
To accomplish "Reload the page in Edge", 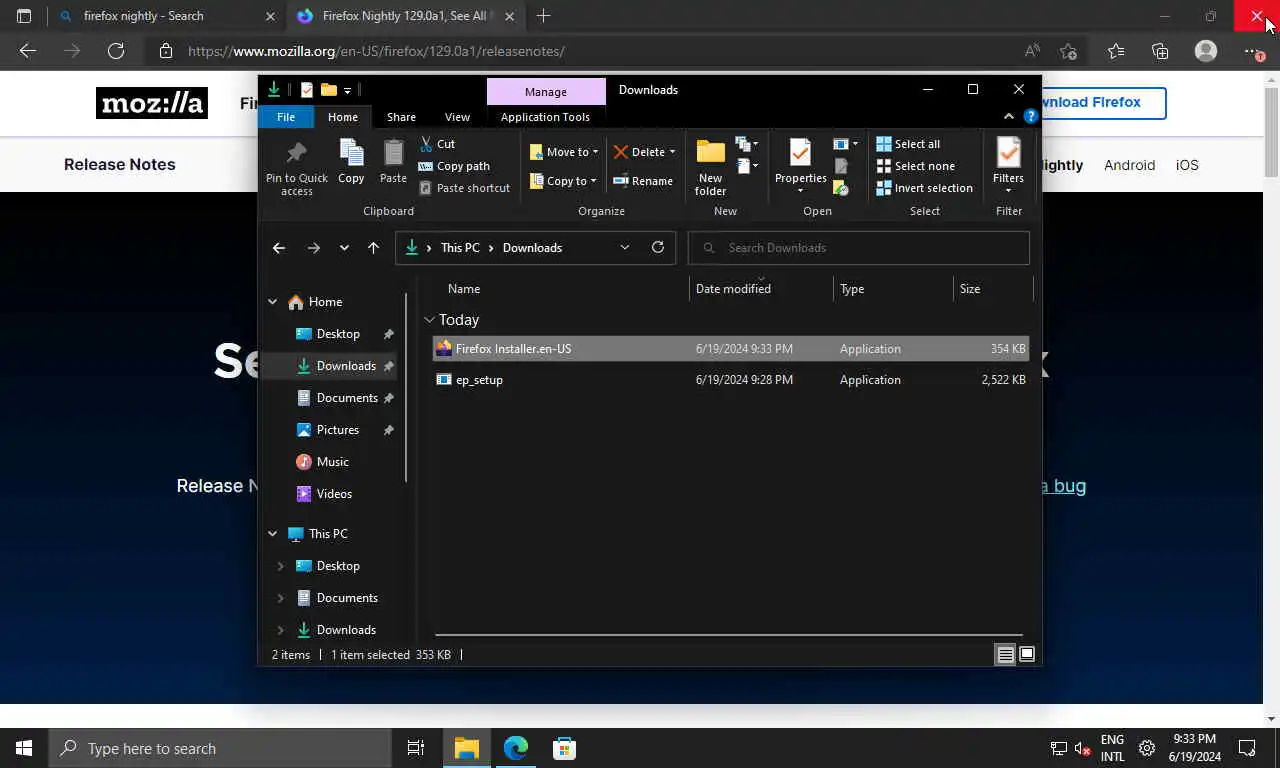I will [116, 51].
